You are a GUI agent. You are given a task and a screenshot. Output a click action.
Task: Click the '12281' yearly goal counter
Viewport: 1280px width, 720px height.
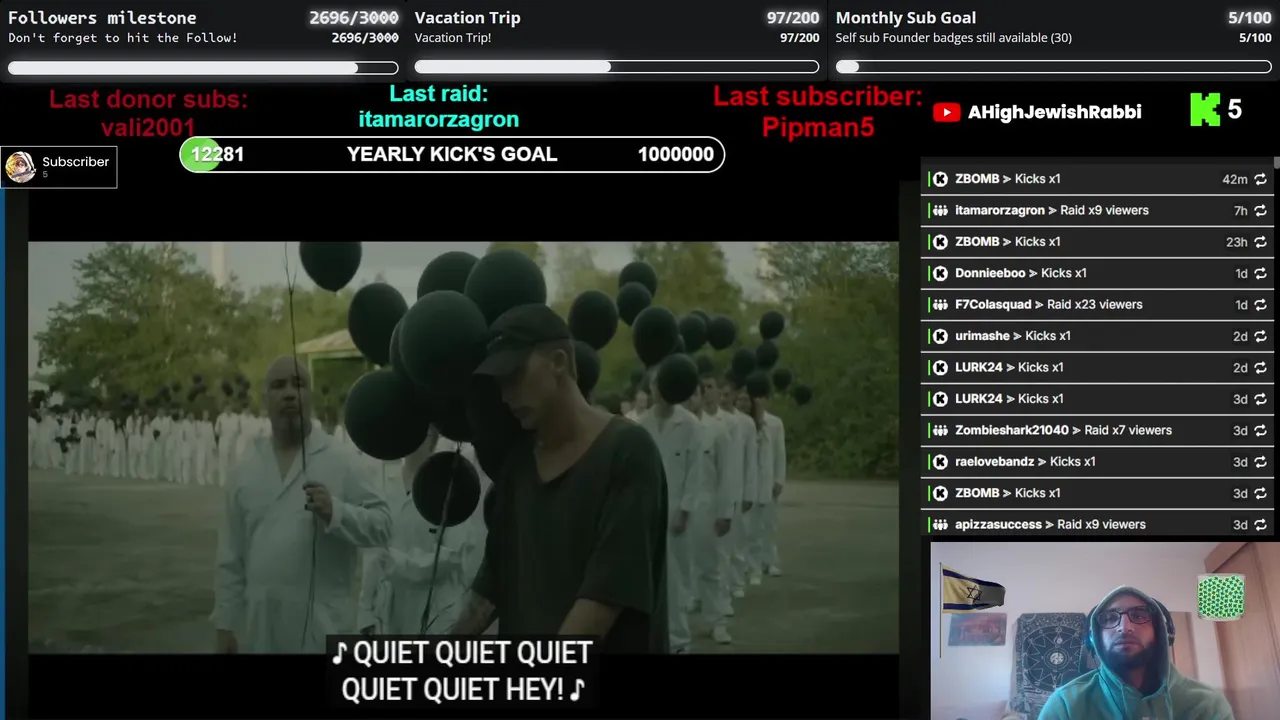[x=217, y=154]
